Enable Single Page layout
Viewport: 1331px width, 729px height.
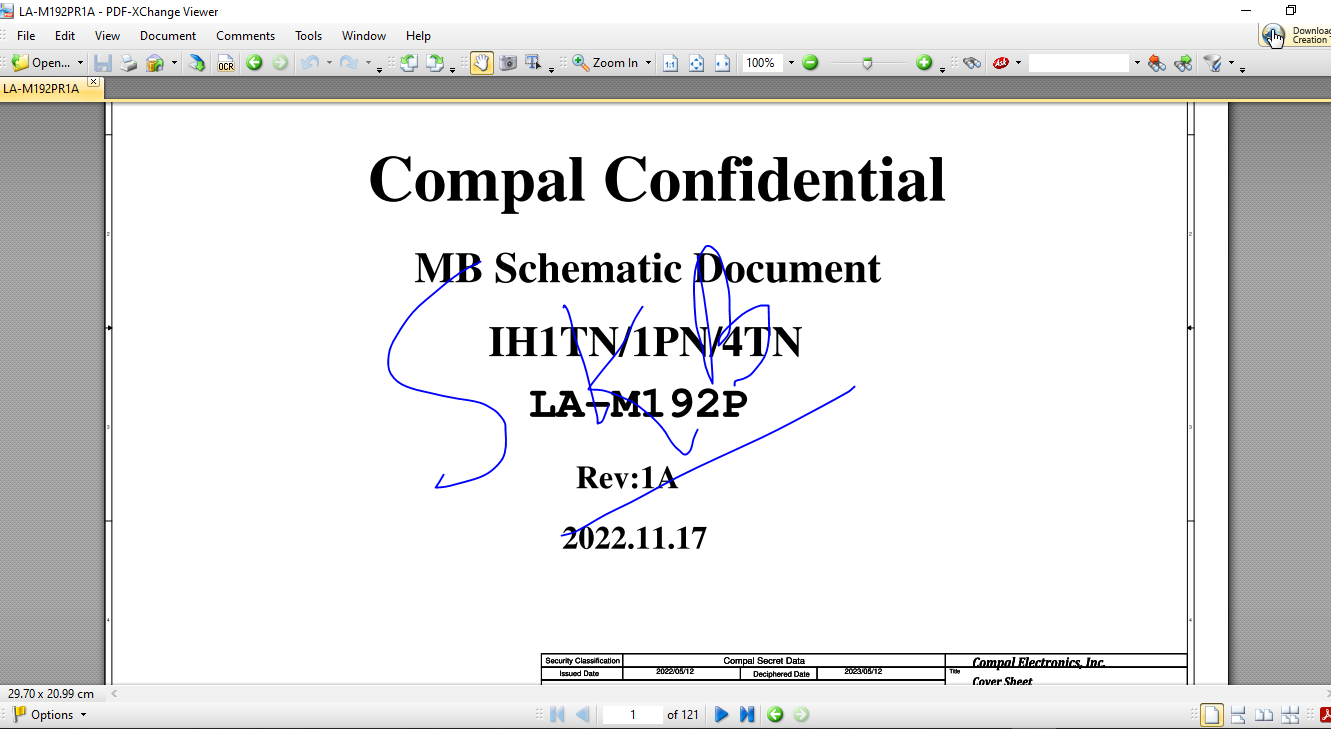tap(1211, 715)
